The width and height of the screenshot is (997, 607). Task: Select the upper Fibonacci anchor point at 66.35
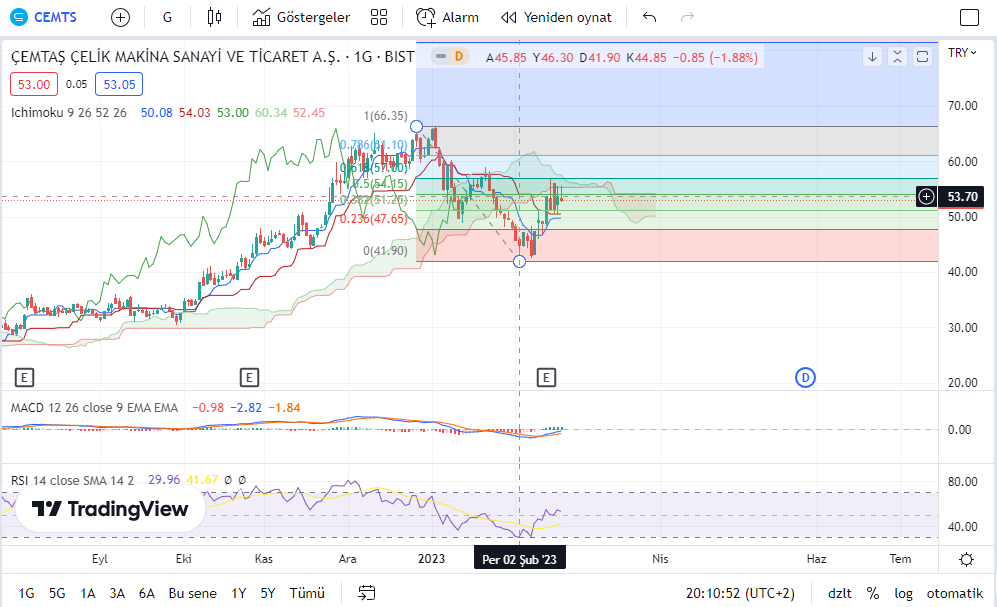coord(416,126)
